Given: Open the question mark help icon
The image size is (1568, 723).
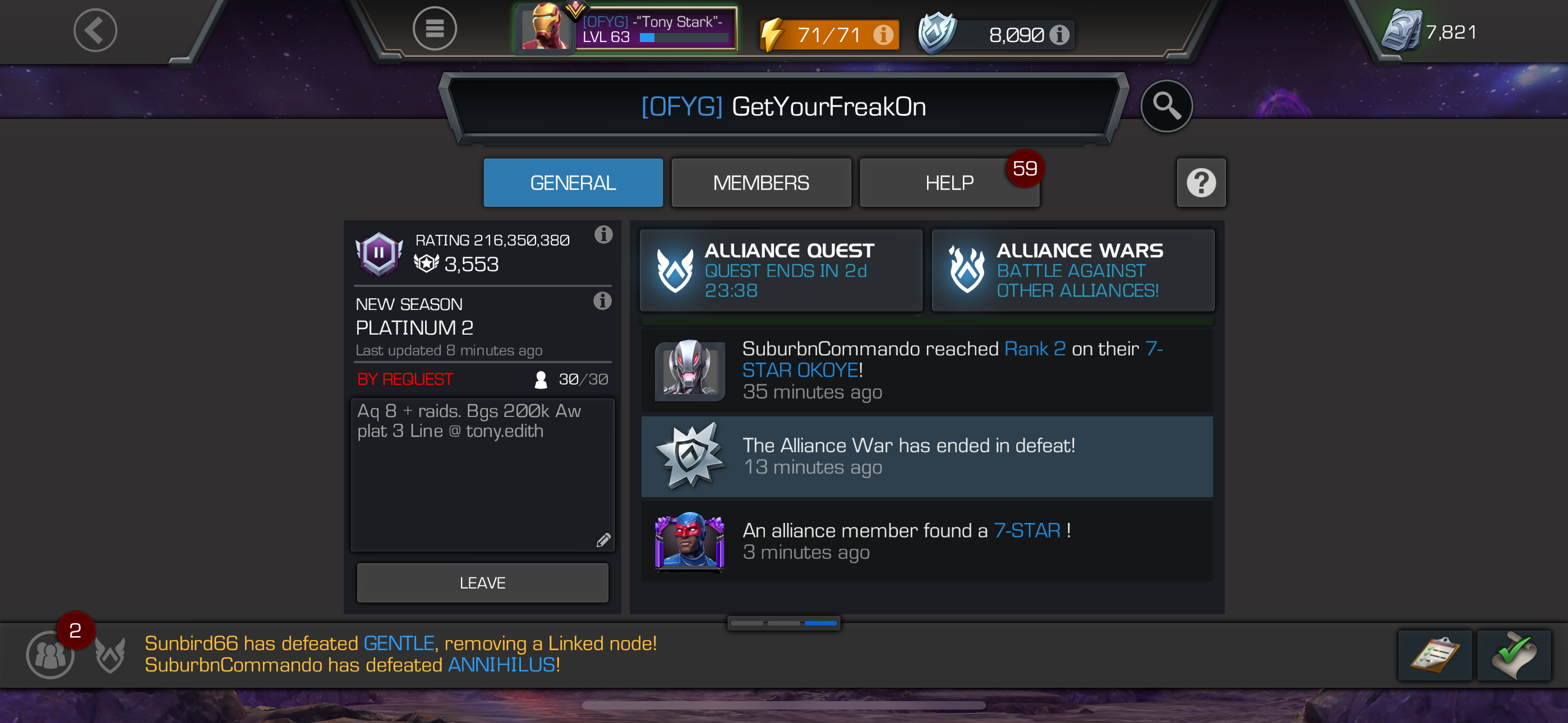Looking at the screenshot, I should [x=1201, y=183].
